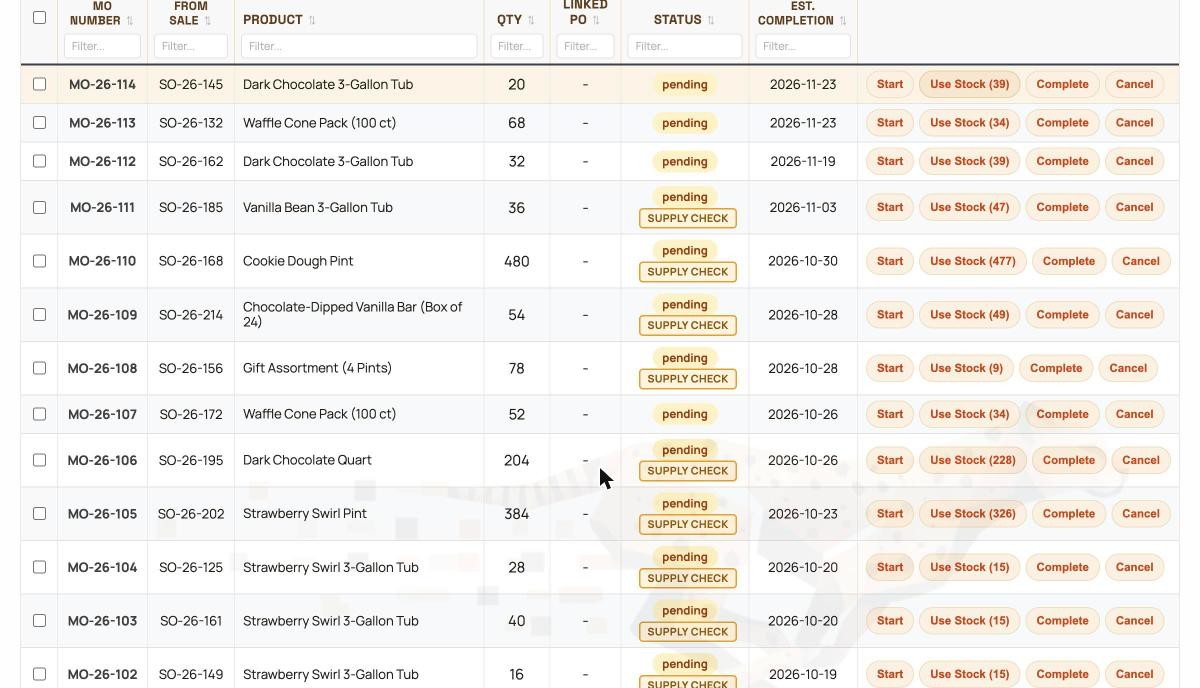Sort by Status column icon
Screen dimensions: 1200x688
click(711, 20)
